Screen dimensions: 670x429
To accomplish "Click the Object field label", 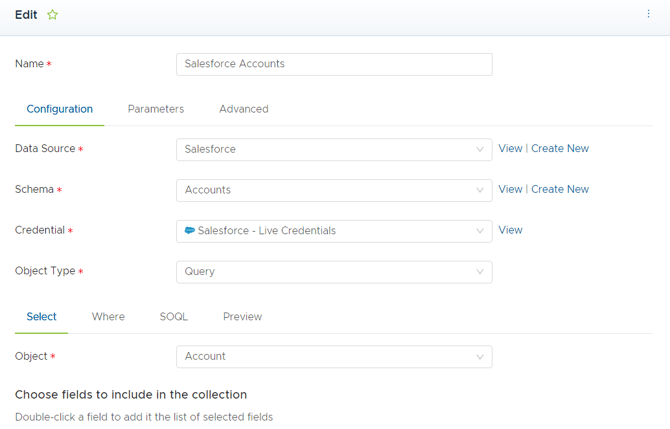I will tap(31, 356).
